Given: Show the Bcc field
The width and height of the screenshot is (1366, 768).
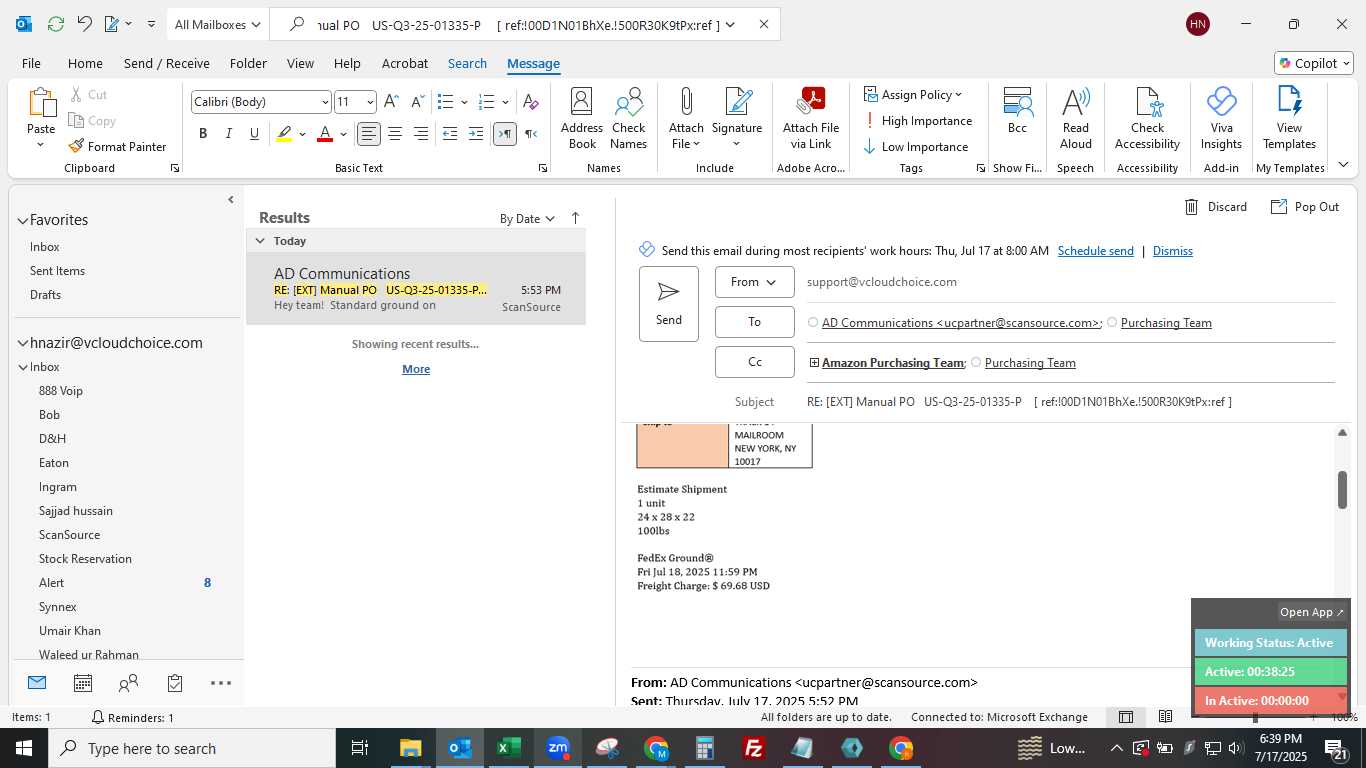Looking at the screenshot, I should (x=1017, y=110).
